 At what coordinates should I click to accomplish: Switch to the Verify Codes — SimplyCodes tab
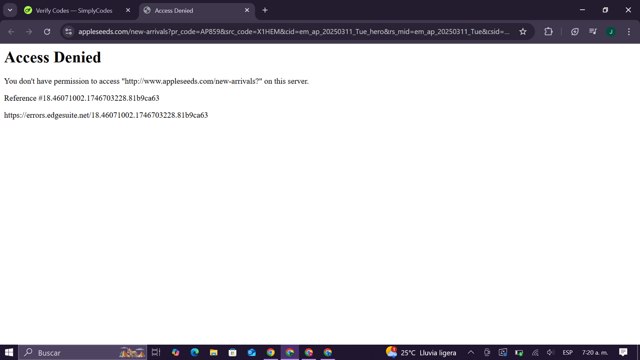[x=74, y=11]
